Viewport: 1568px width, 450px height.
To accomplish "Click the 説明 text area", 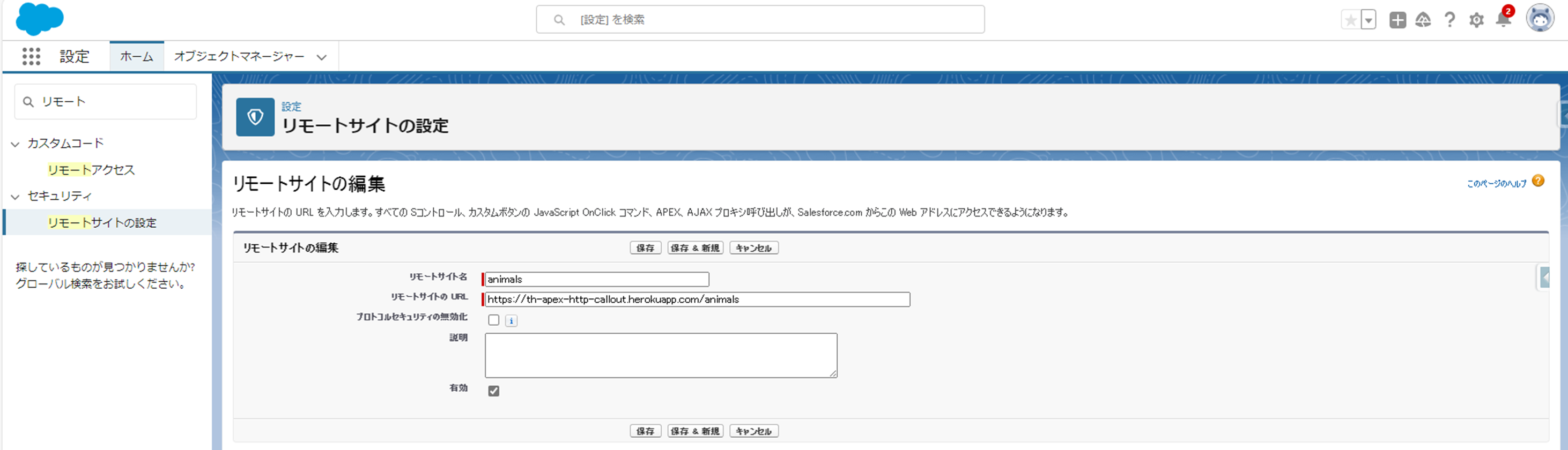I will click(661, 355).
